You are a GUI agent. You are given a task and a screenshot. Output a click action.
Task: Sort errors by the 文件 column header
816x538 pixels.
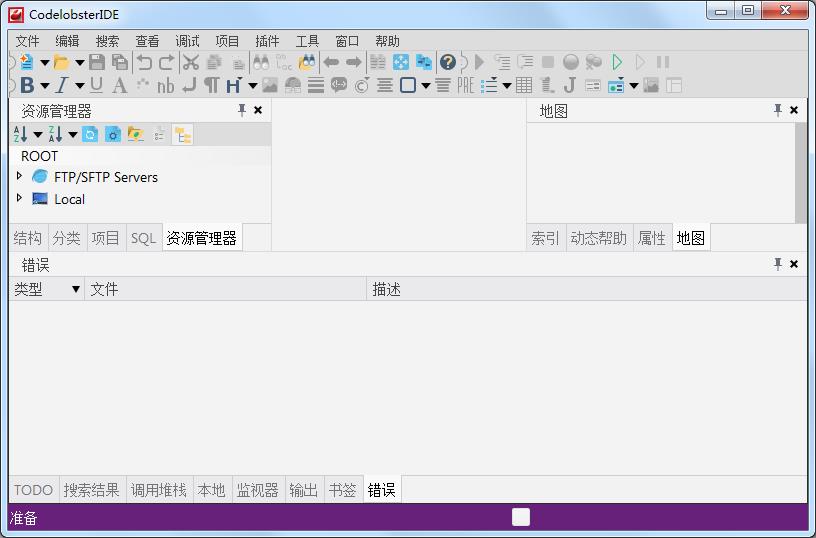point(226,289)
